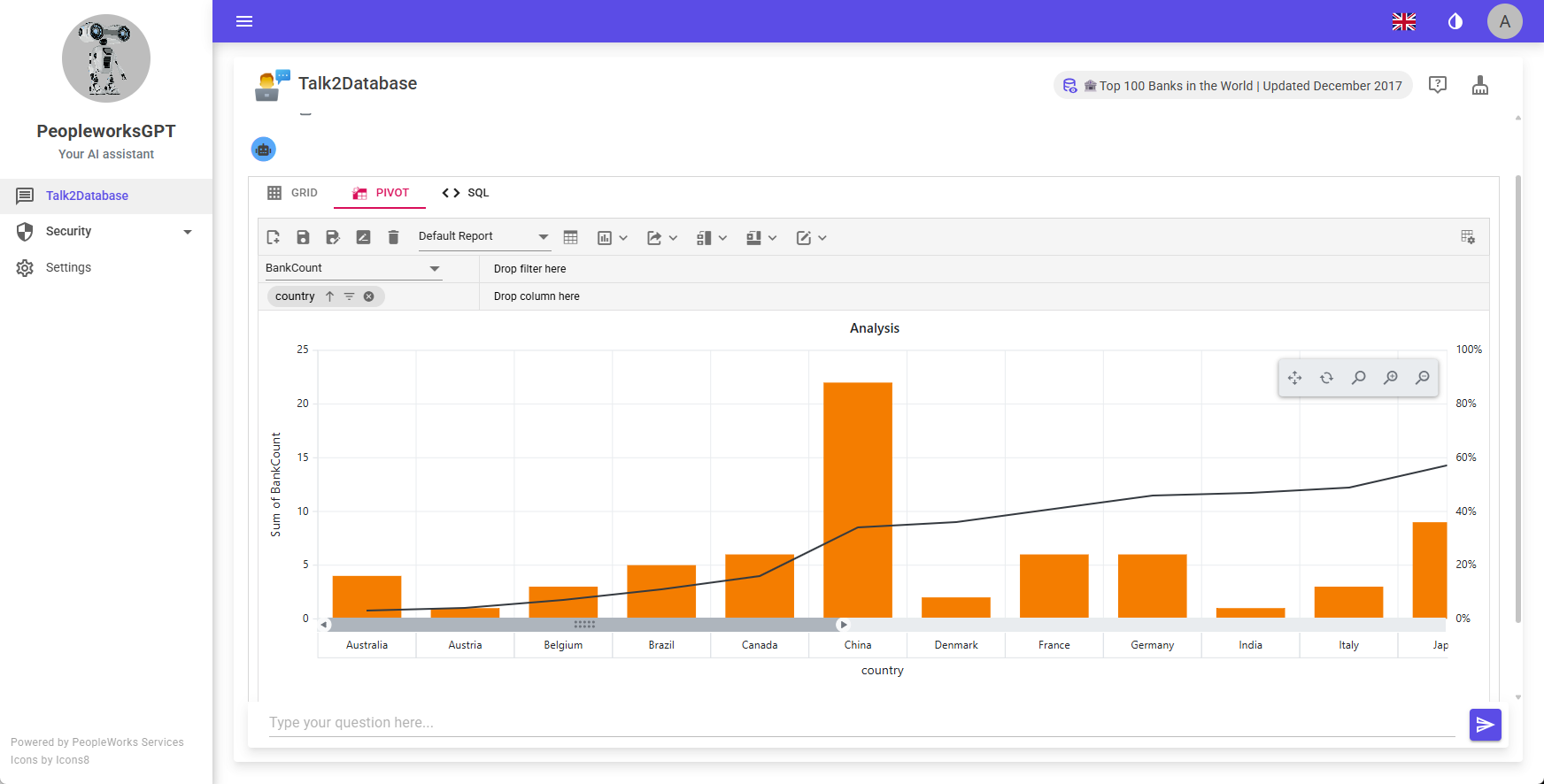Zoom in on the chart
The image size is (1544, 784).
[1390, 378]
